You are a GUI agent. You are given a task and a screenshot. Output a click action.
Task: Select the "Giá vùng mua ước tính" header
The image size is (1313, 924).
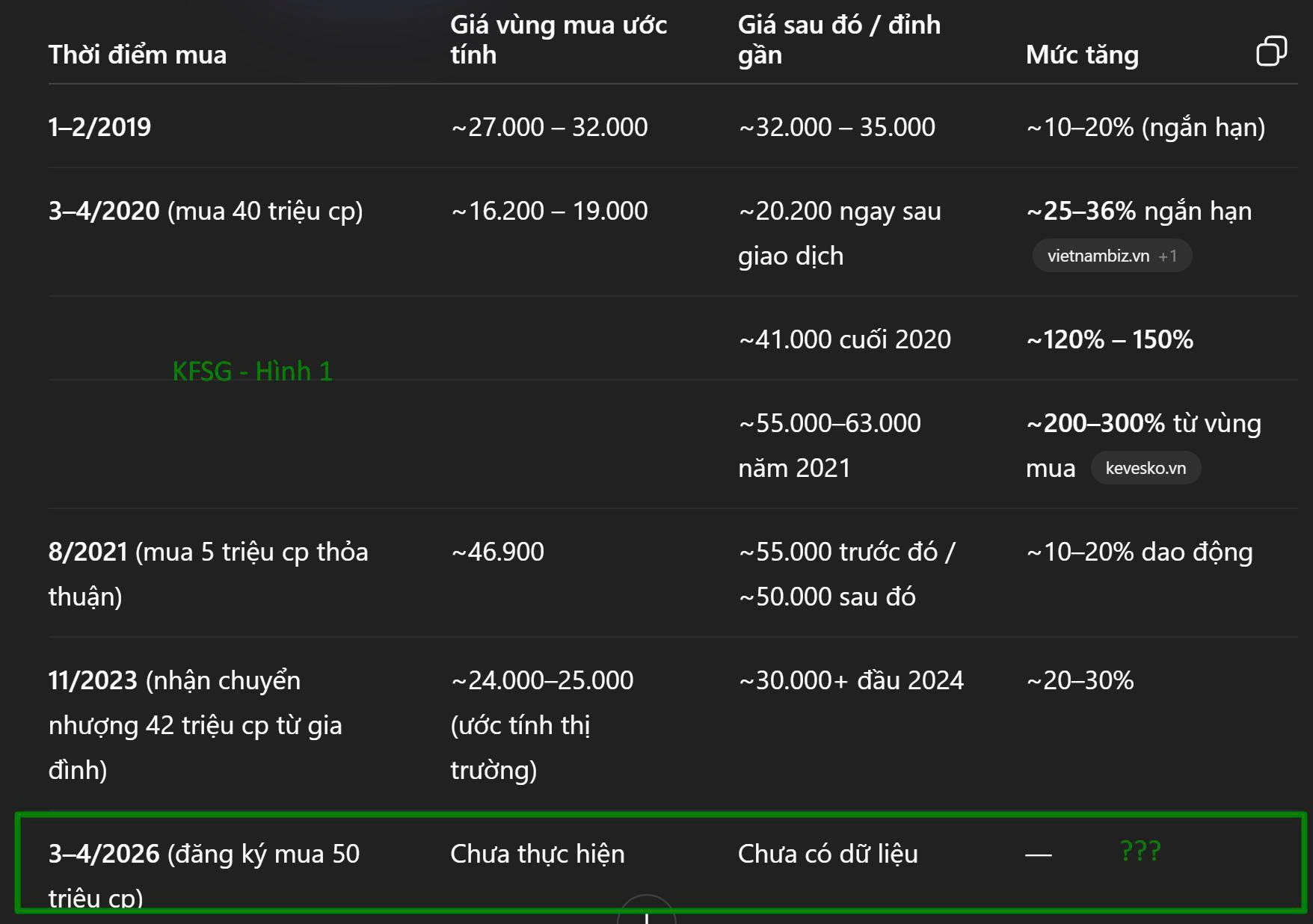558,40
